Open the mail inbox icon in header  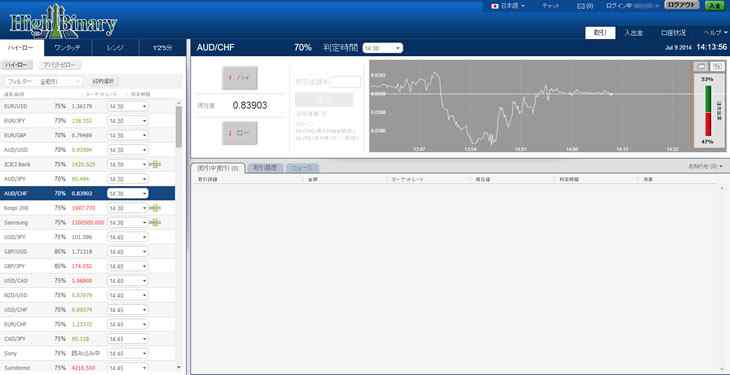click(585, 6)
